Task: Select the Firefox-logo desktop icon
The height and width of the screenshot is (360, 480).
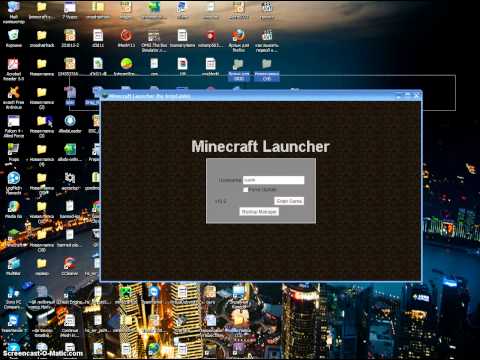Action: [x=239, y=40]
